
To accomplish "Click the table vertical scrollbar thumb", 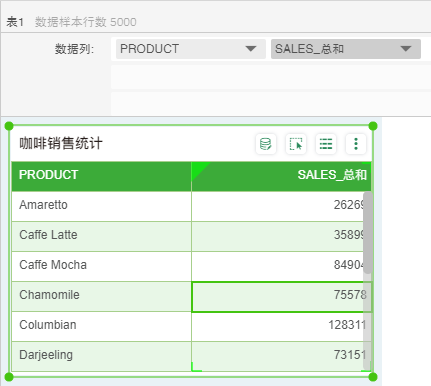I will [x=367, y=233].
